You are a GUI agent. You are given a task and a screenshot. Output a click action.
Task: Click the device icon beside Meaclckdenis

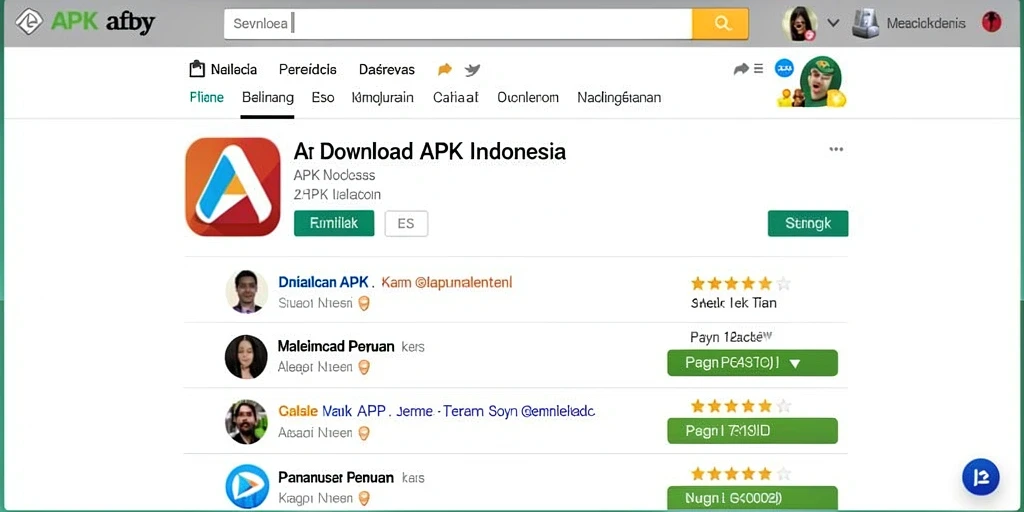866,23
